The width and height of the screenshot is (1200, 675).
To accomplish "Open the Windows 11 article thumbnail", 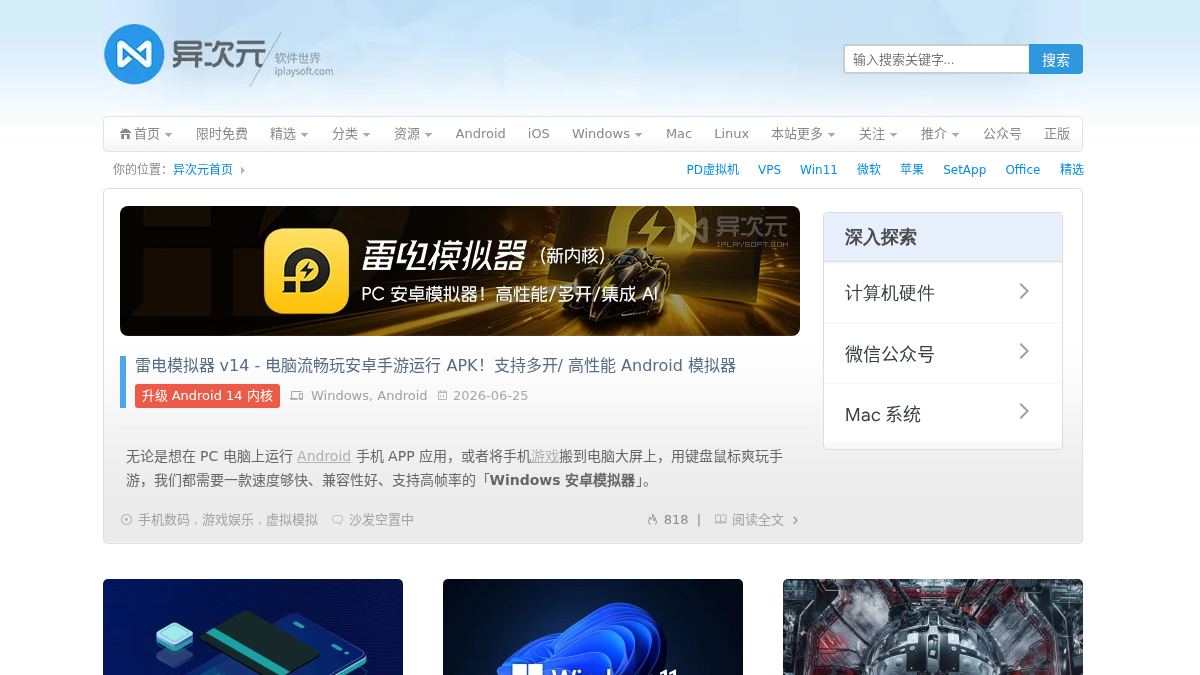I will click(593, 627).
